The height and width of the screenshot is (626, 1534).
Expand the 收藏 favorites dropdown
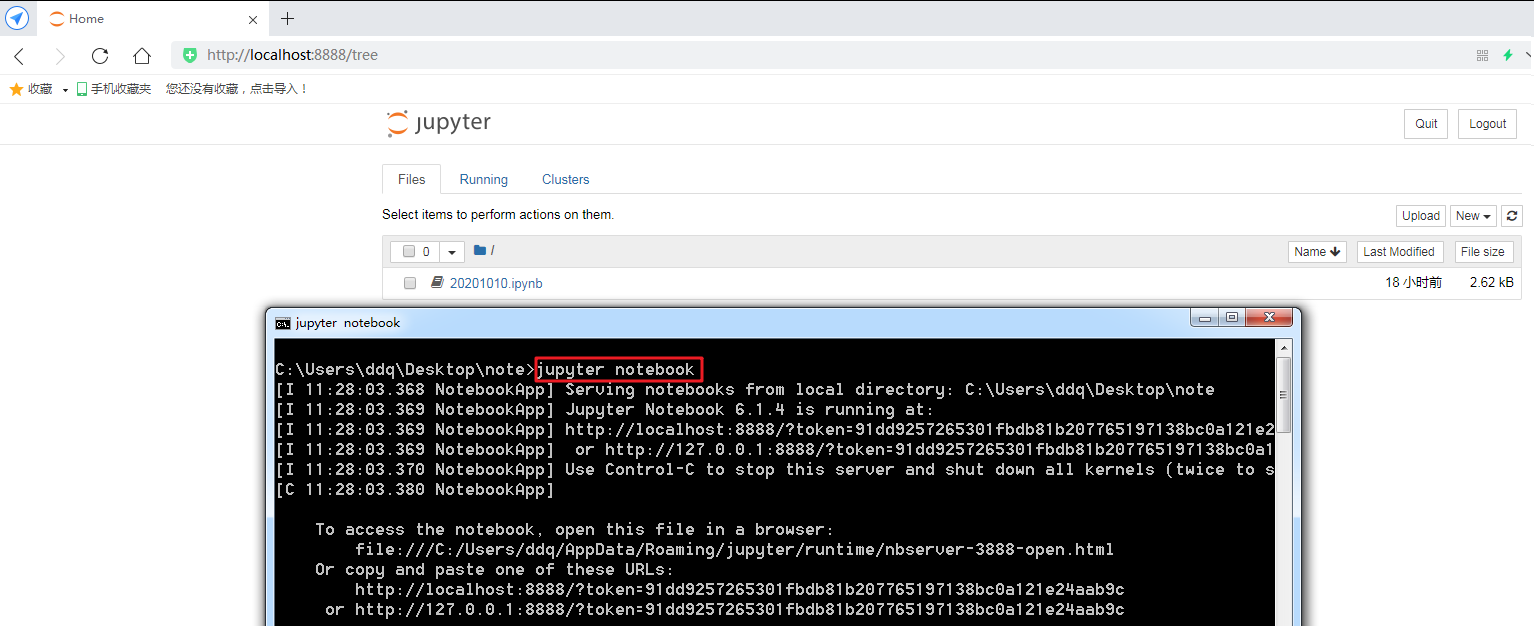tap(64, 88)
